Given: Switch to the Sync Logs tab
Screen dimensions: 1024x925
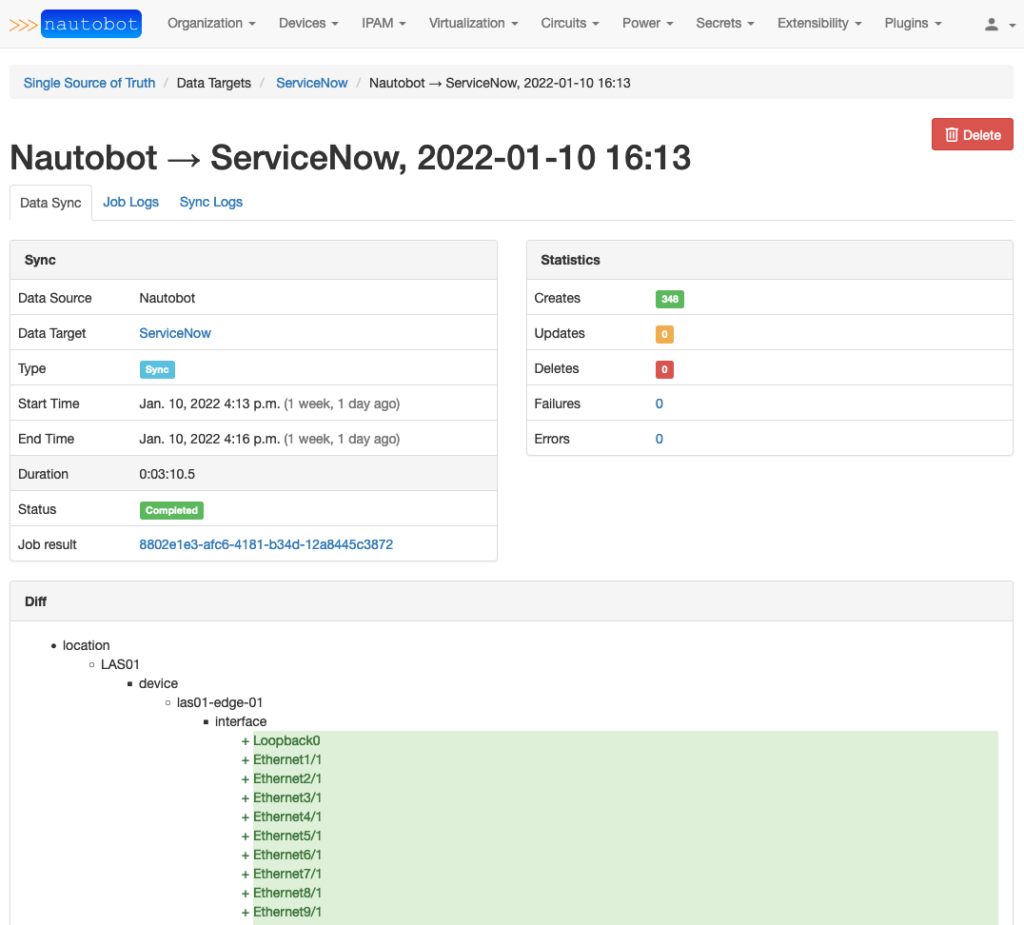Looking at the screenshot, I should tap(211, 202).
